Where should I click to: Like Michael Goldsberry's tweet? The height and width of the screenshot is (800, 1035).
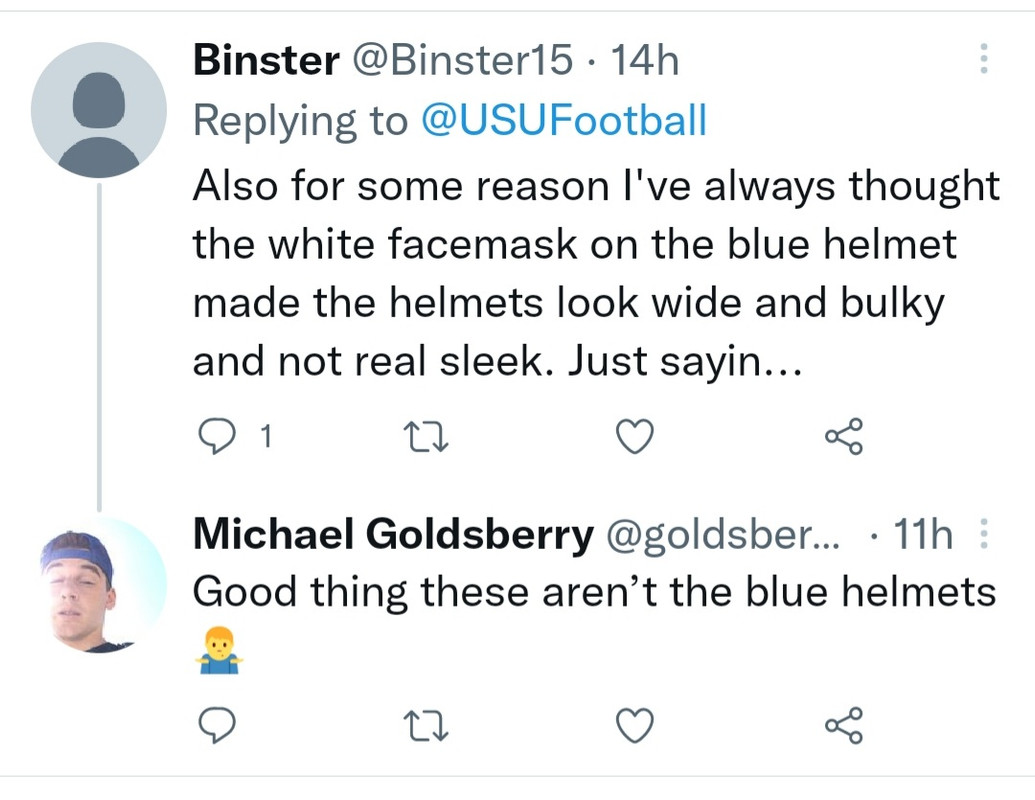coord(635,725)
